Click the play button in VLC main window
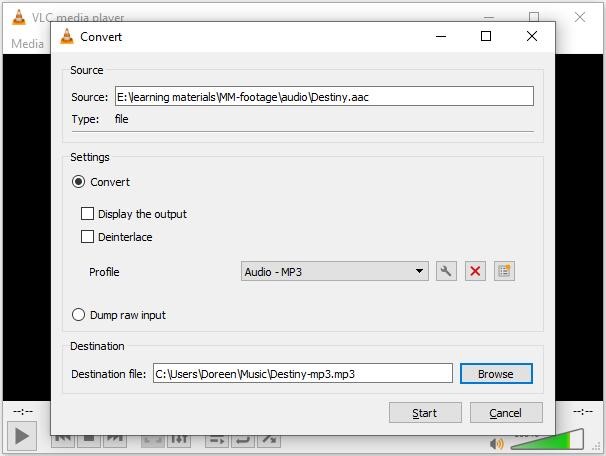Viewport: 606px width, 456px height. 22,436
